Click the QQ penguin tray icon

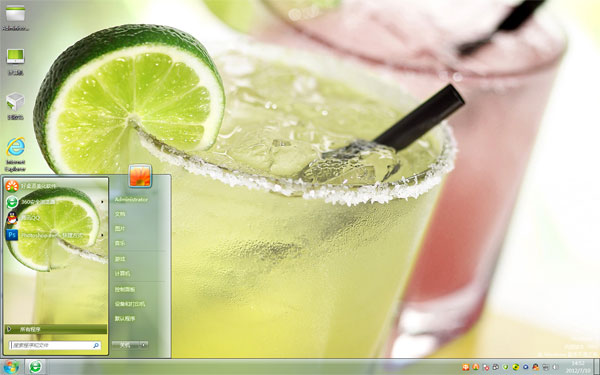tap(535, 367)
